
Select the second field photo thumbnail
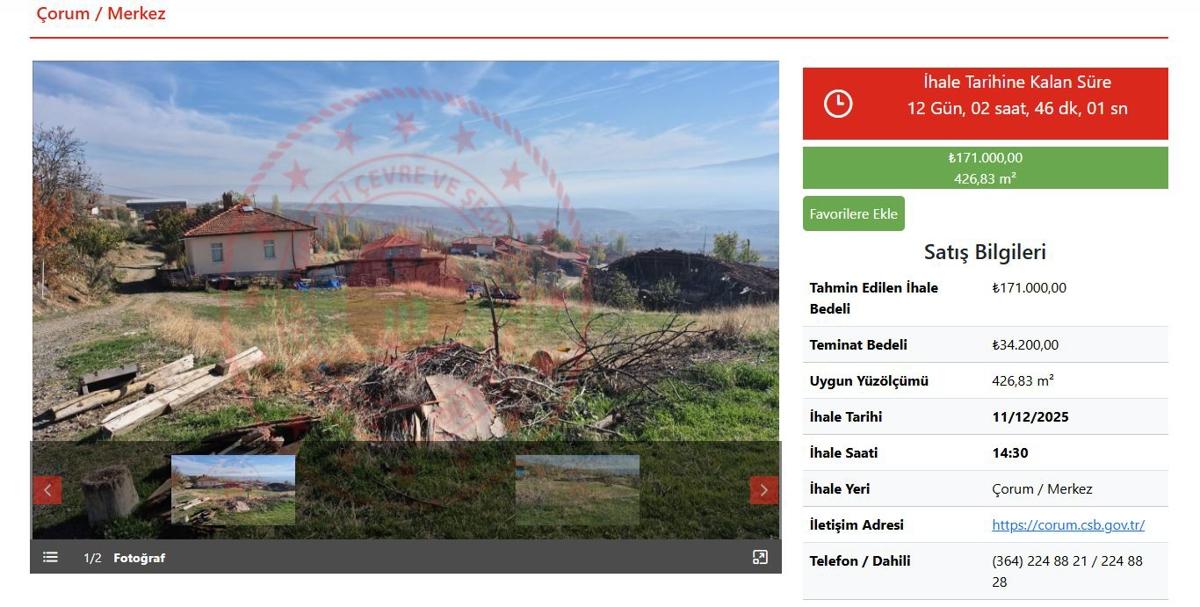click(x=577, y=490)
